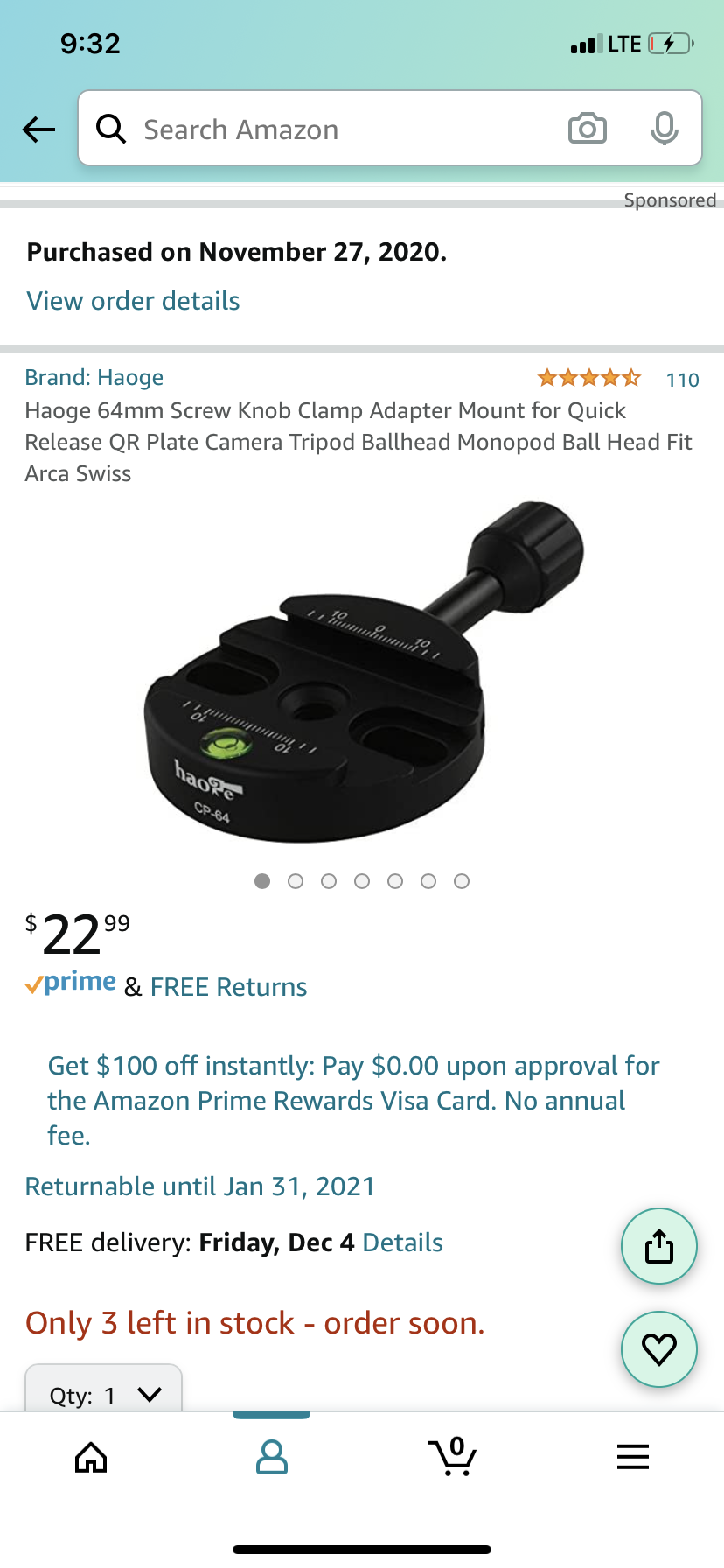Open camera search icon
Screen dimensions: 724x1568
pos(588,129)
